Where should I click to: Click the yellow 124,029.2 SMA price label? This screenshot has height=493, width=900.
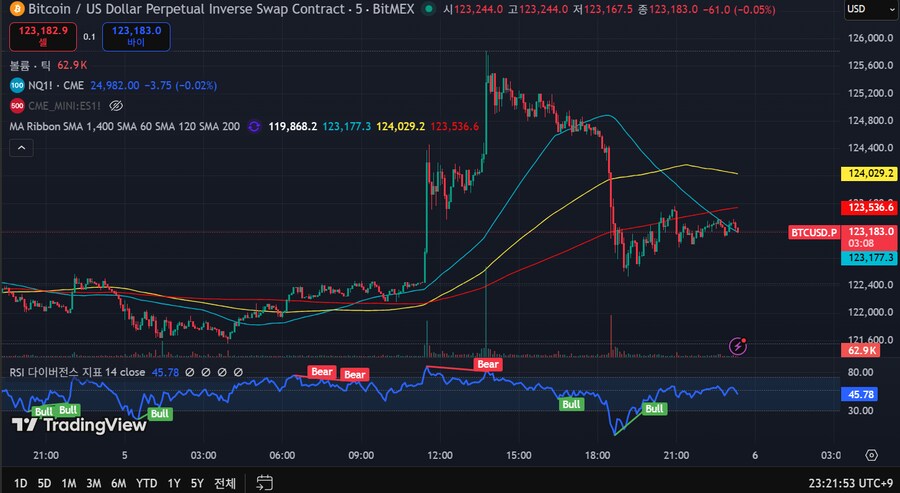[x=869, y=173]
